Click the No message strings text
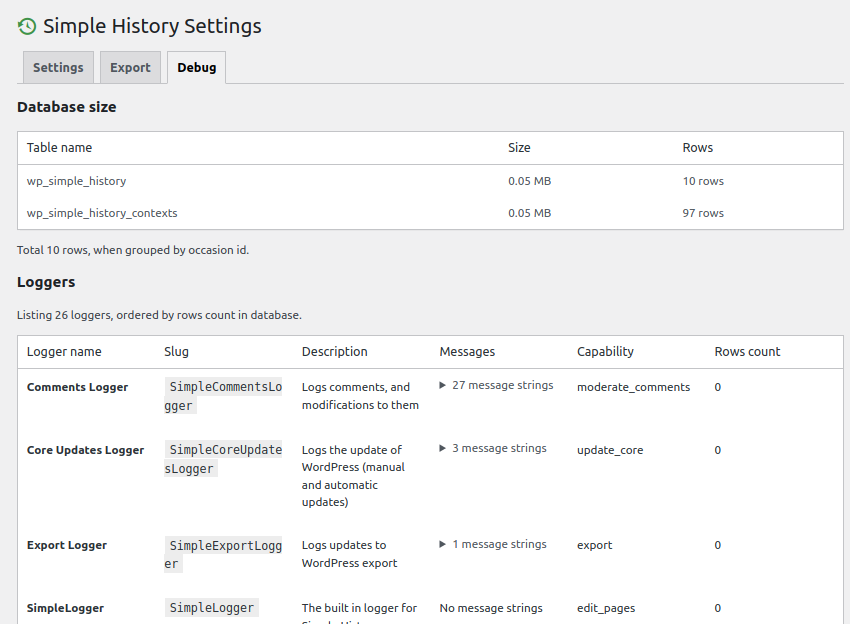The height and width of the screenshot is (624, 850). [x=491, y=608]
